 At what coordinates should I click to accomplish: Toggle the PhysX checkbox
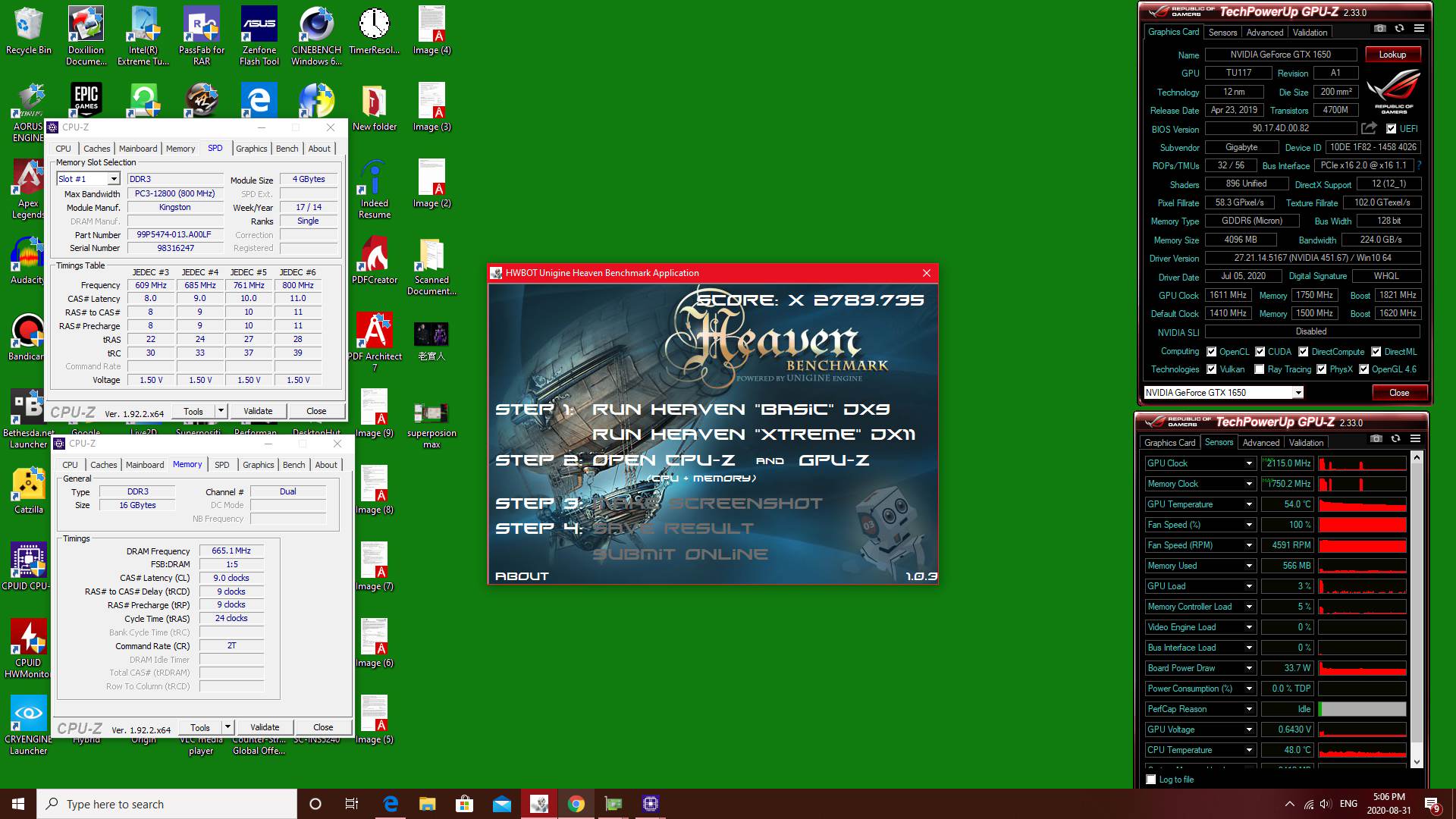[x=1321, y=369]
